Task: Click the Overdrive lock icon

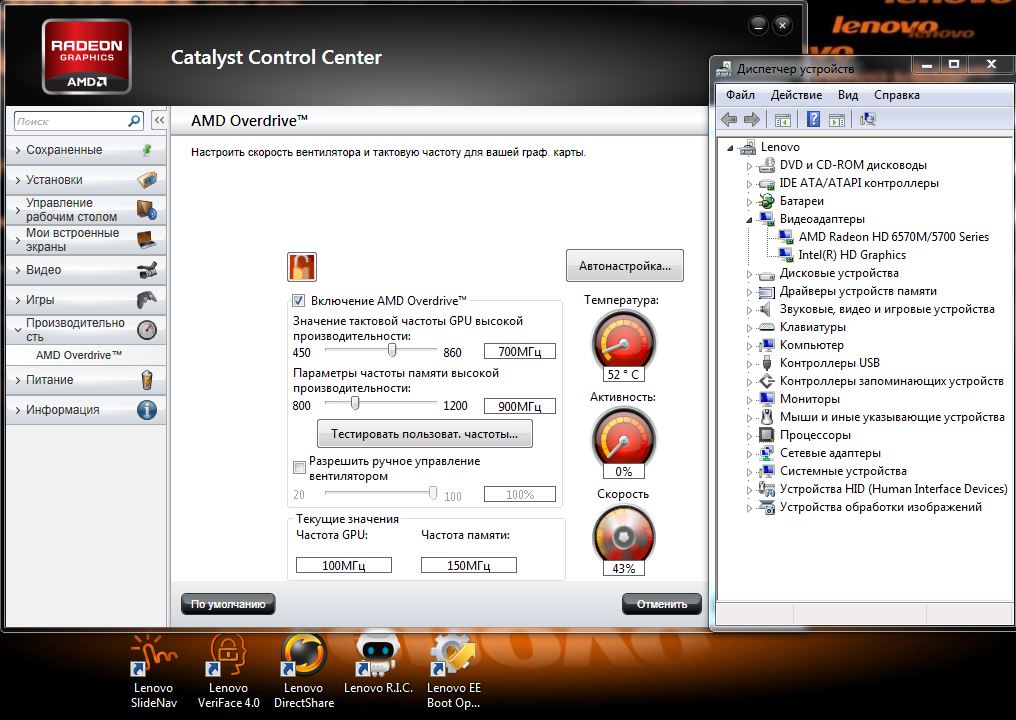Action: click(x=301, y=267)
